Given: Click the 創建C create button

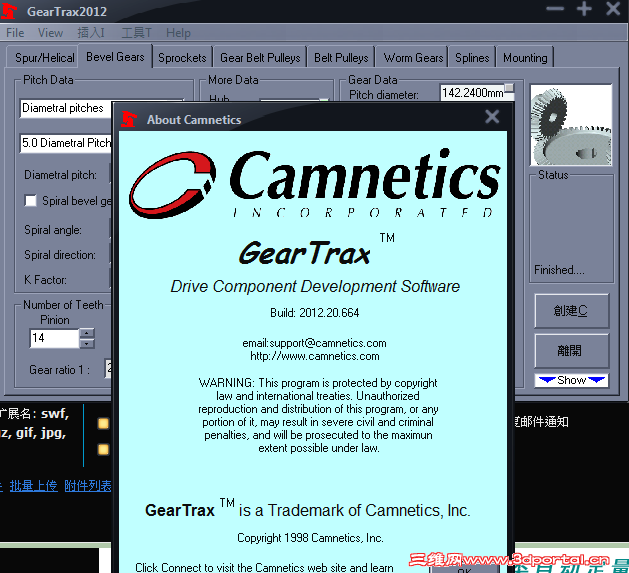Looking at the screenshot, I should [571, 311].
